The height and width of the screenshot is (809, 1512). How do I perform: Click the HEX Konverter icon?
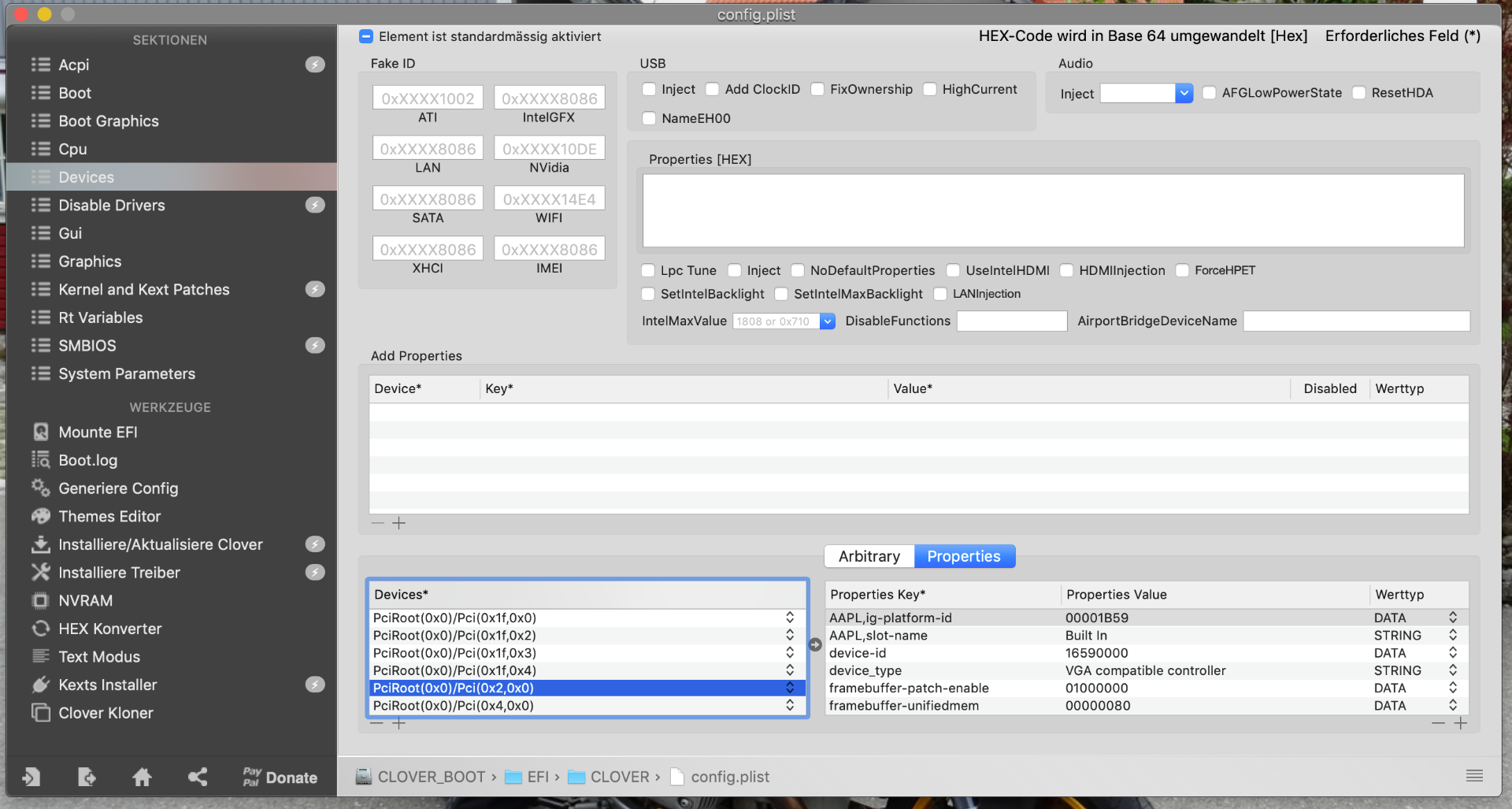tap(40, 629)
